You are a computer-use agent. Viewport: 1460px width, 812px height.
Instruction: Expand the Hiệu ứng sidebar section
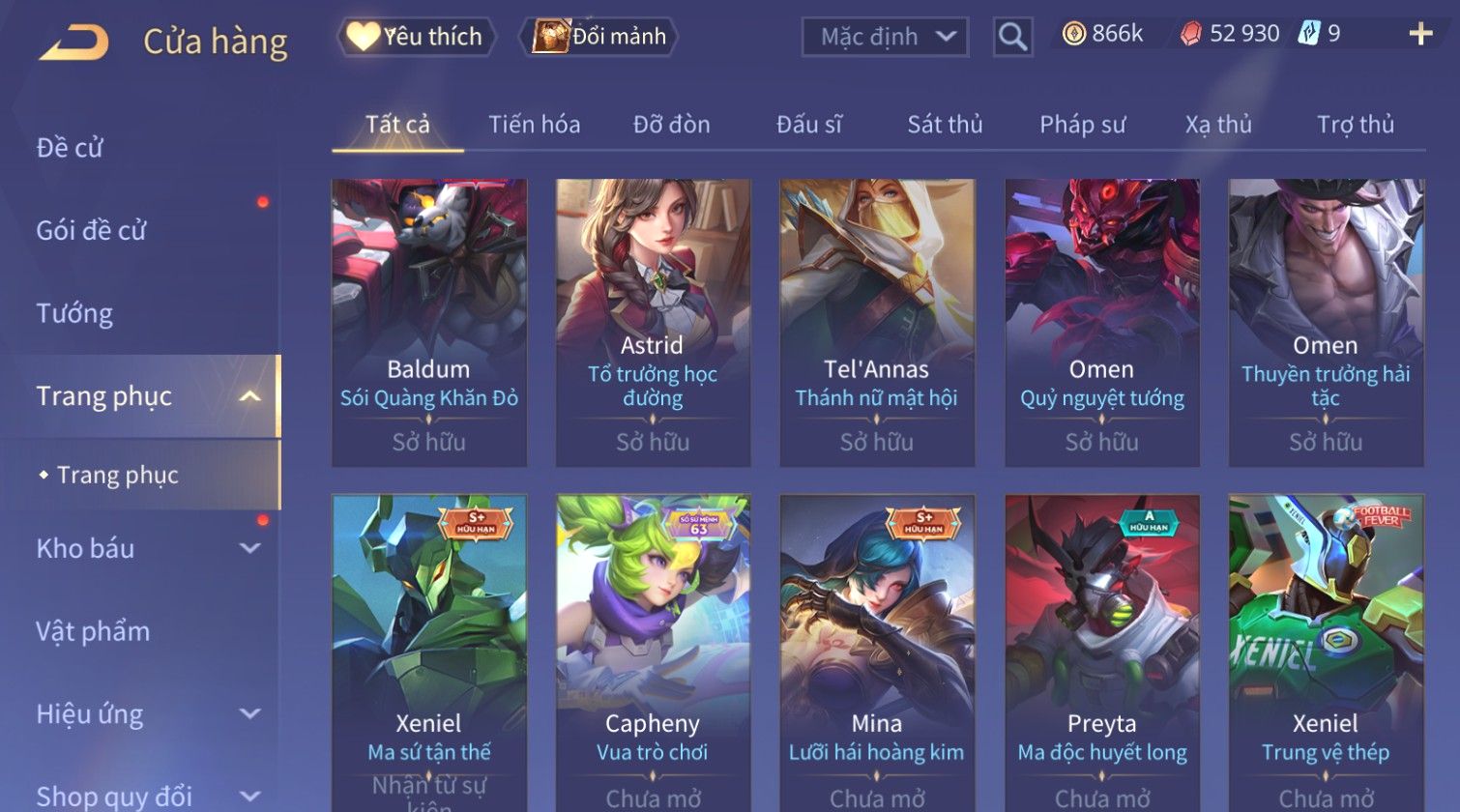pos(249,713)
